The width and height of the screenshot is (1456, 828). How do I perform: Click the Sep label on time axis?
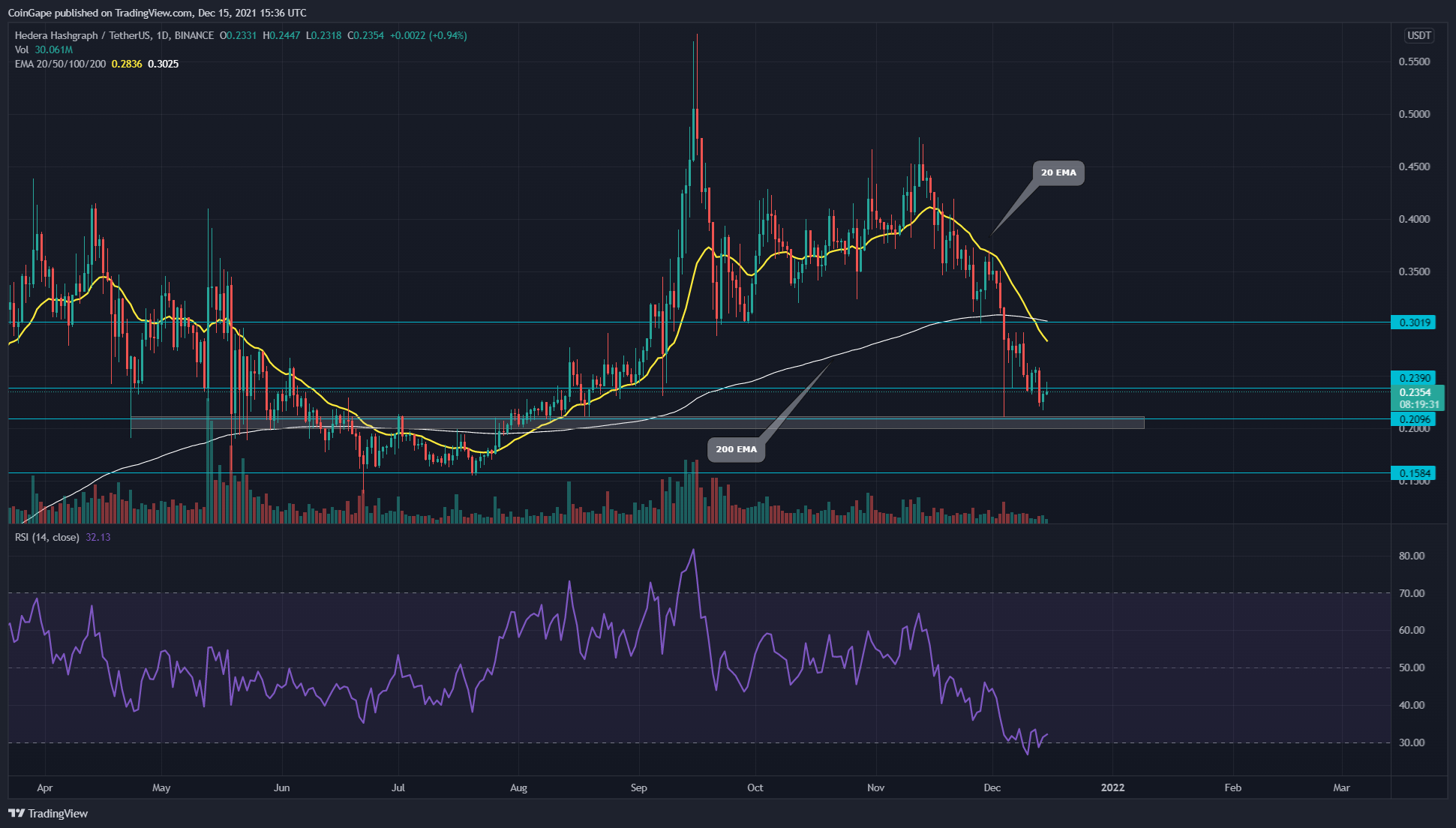click(638, 788)
